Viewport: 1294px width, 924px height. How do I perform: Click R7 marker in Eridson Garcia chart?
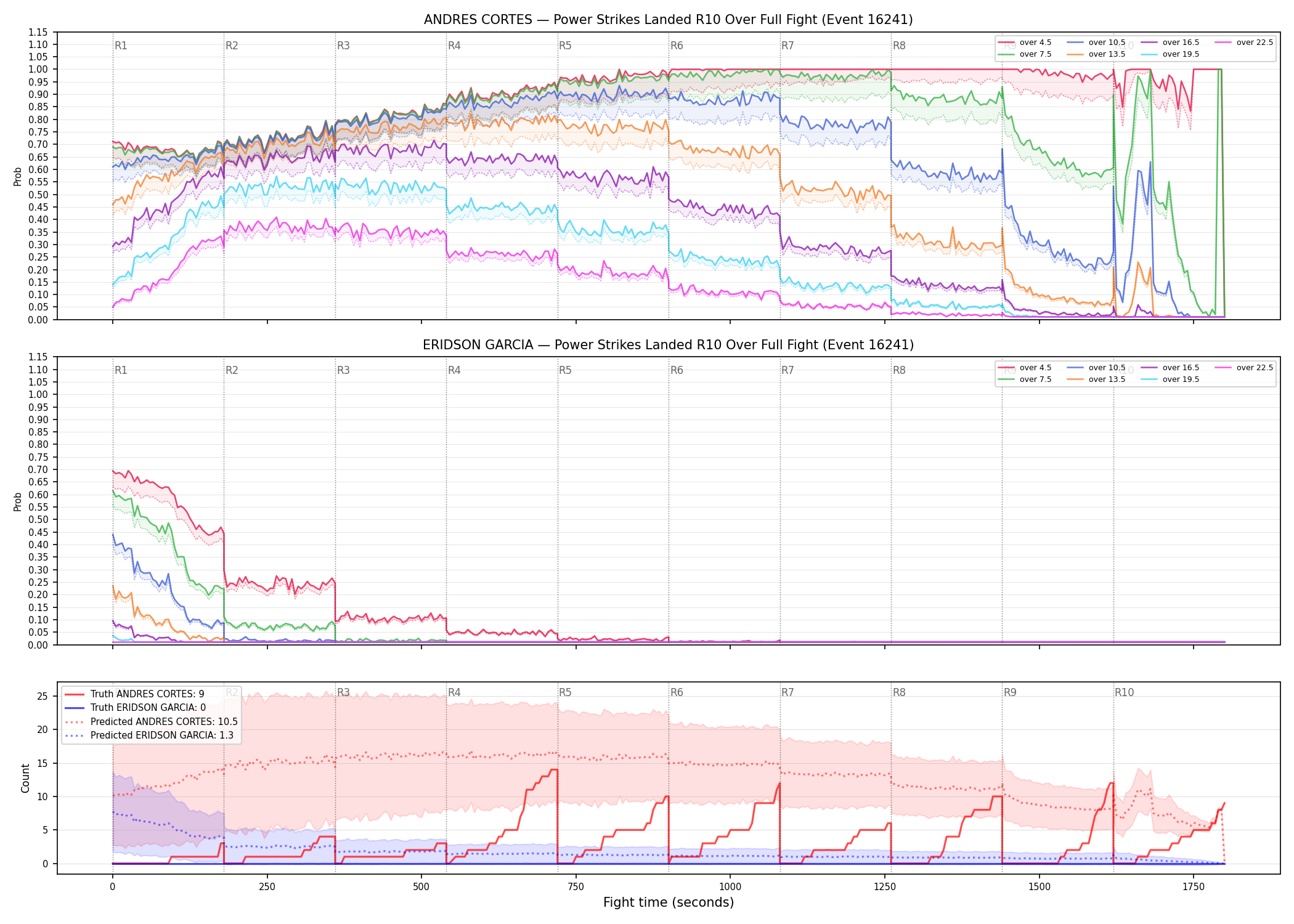point(787,370)
